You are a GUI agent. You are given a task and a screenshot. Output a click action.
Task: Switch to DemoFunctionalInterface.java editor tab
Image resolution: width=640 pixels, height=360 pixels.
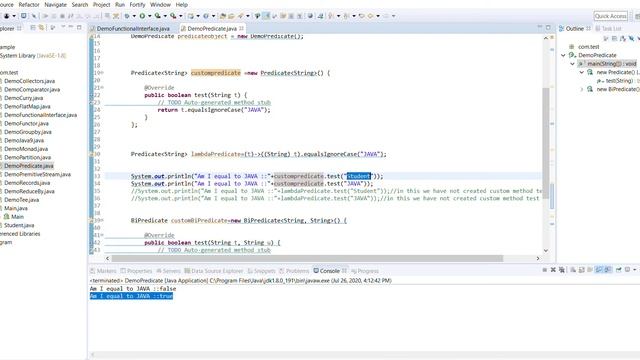tap(133, 29)
